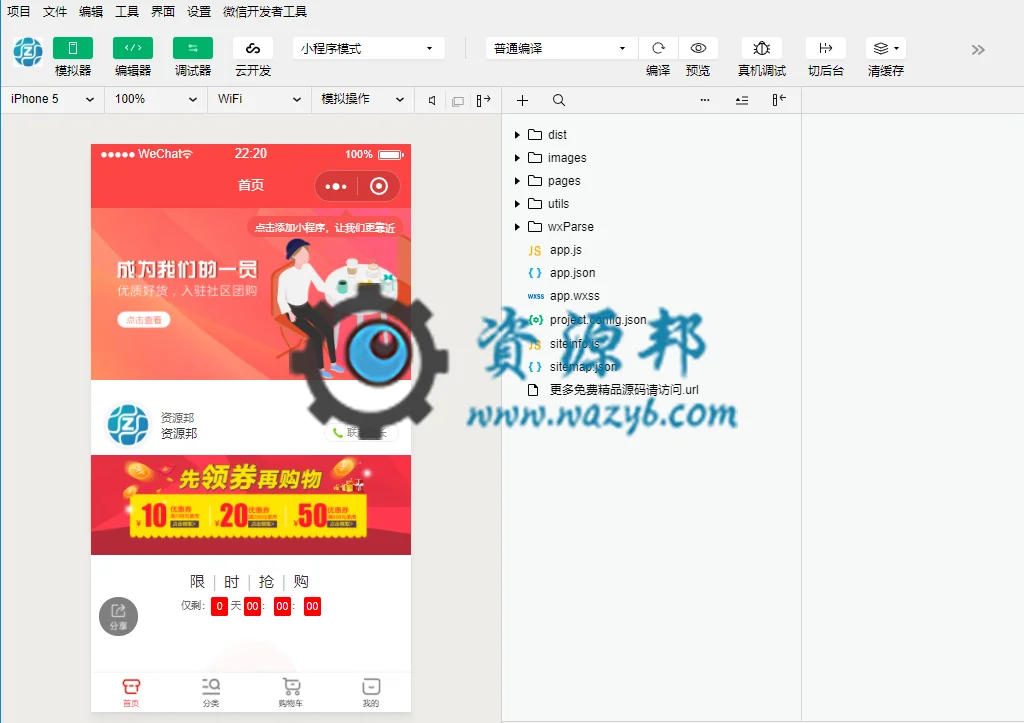Click the compile refresh icon
The width and height of the screenshot is (1024, 723).
tap(658, 48)
